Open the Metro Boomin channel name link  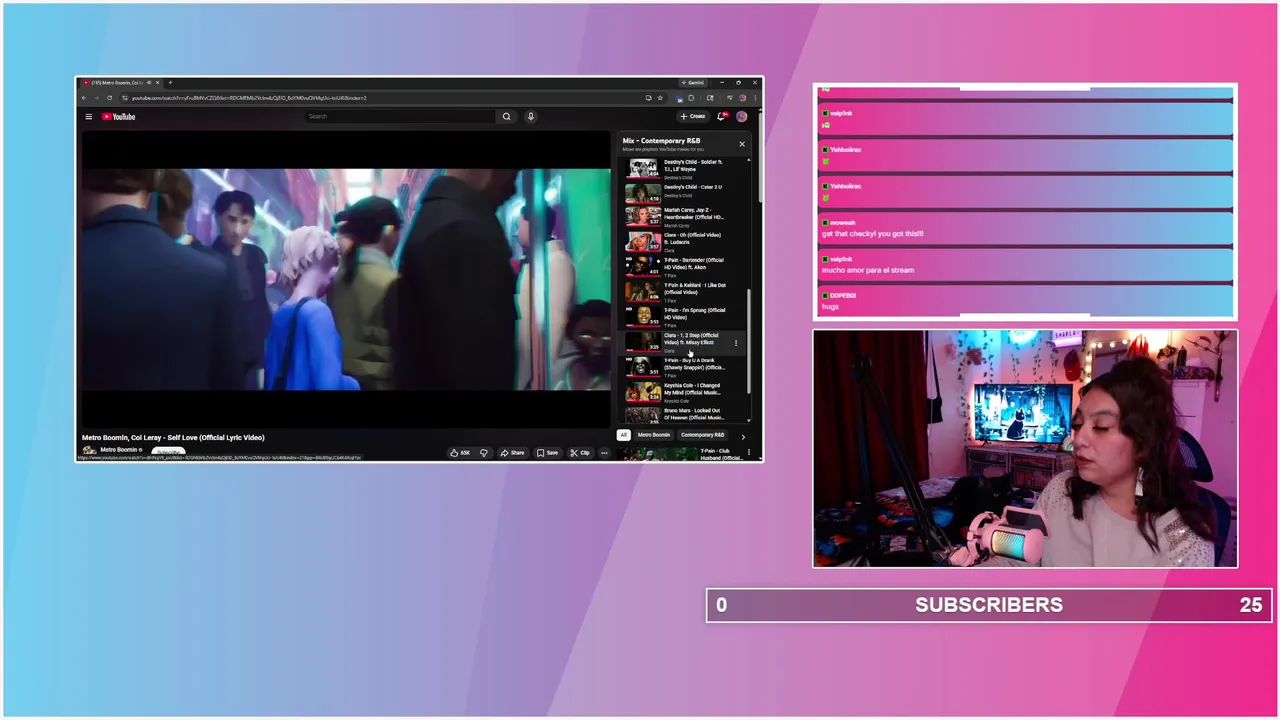click(x=120, y=450)
